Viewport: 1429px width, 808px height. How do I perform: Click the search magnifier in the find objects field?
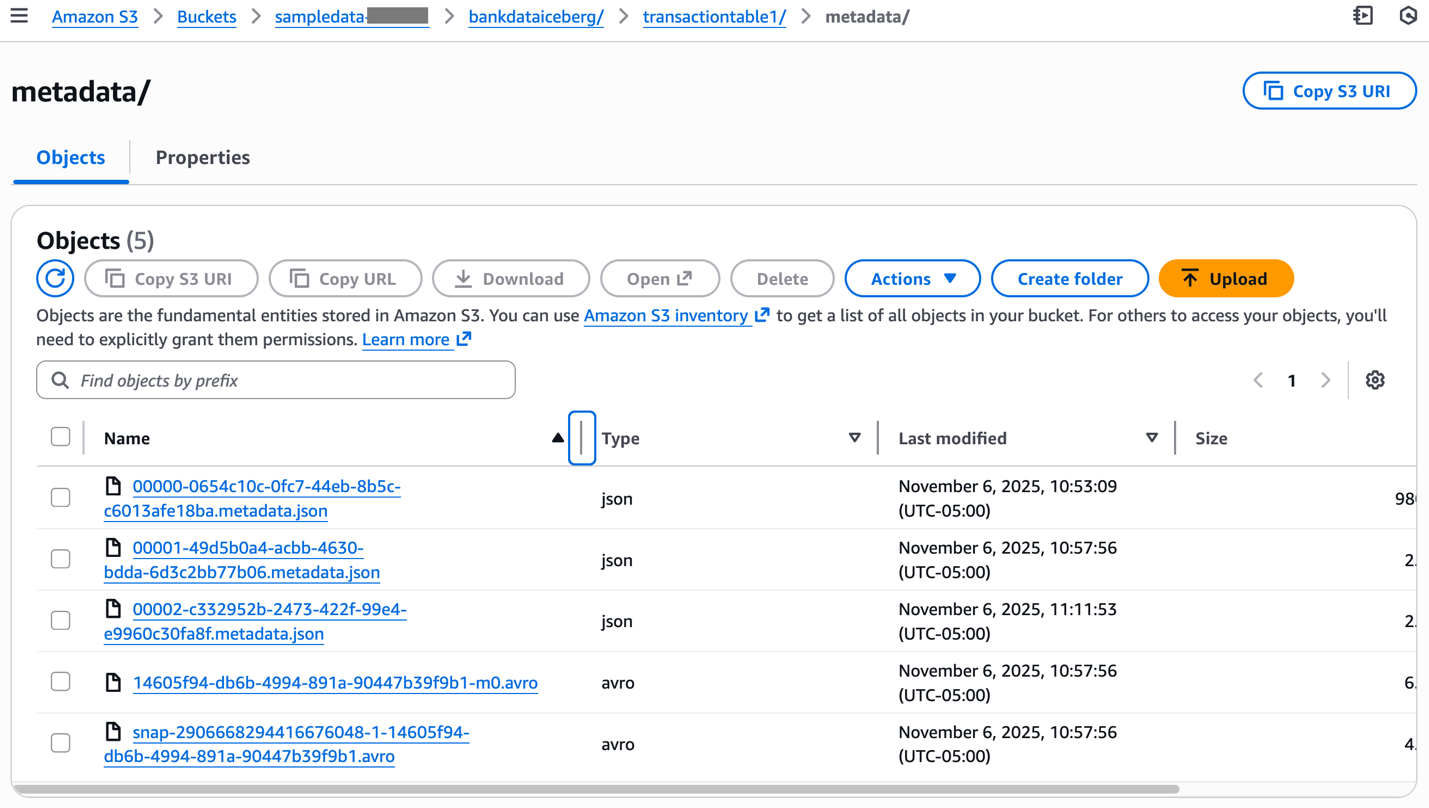59,380
